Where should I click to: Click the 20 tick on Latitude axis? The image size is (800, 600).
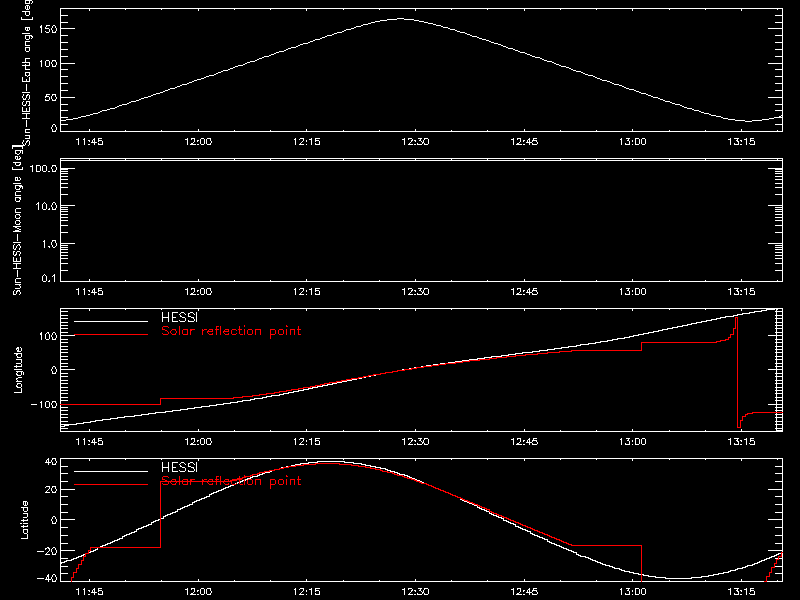click(x=52, y=490)
